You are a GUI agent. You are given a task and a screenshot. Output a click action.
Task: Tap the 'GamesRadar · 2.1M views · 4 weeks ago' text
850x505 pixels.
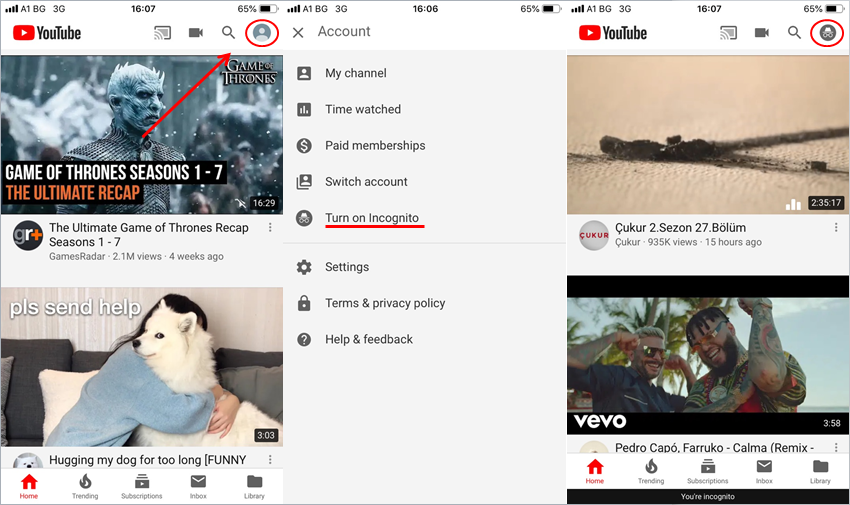tap(136, 256)
